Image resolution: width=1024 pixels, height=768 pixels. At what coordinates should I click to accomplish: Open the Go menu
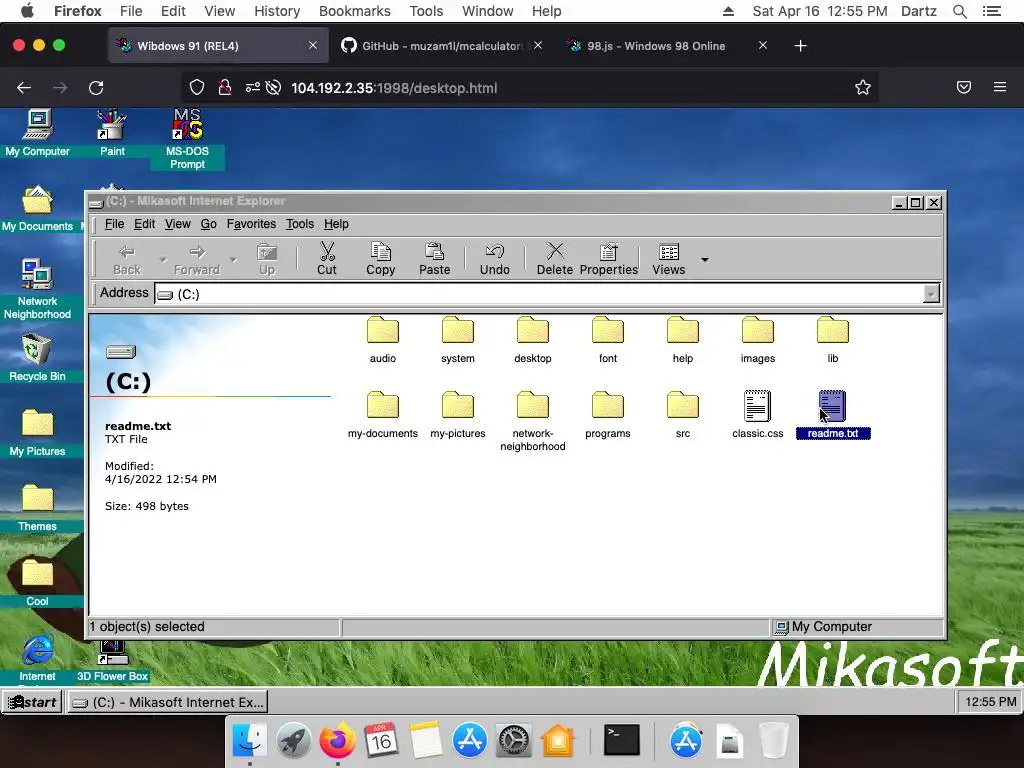(208, 224)
